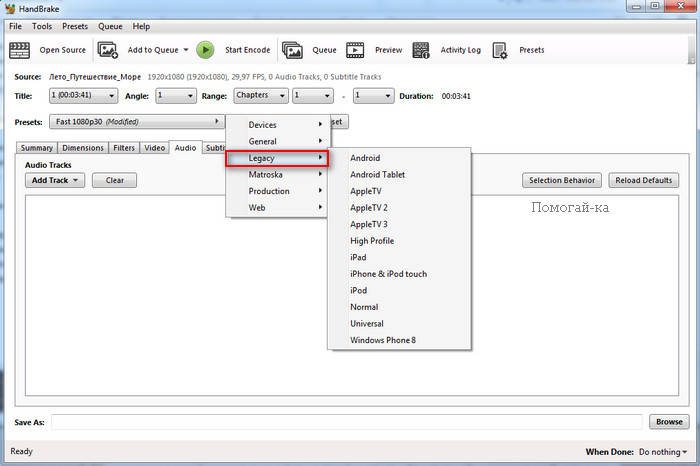Image resolution: width=700 pixels, height=466 pixels.
Task: Choose the AppleTV preset
Action: pyautogui.click(x=400, y=191)
